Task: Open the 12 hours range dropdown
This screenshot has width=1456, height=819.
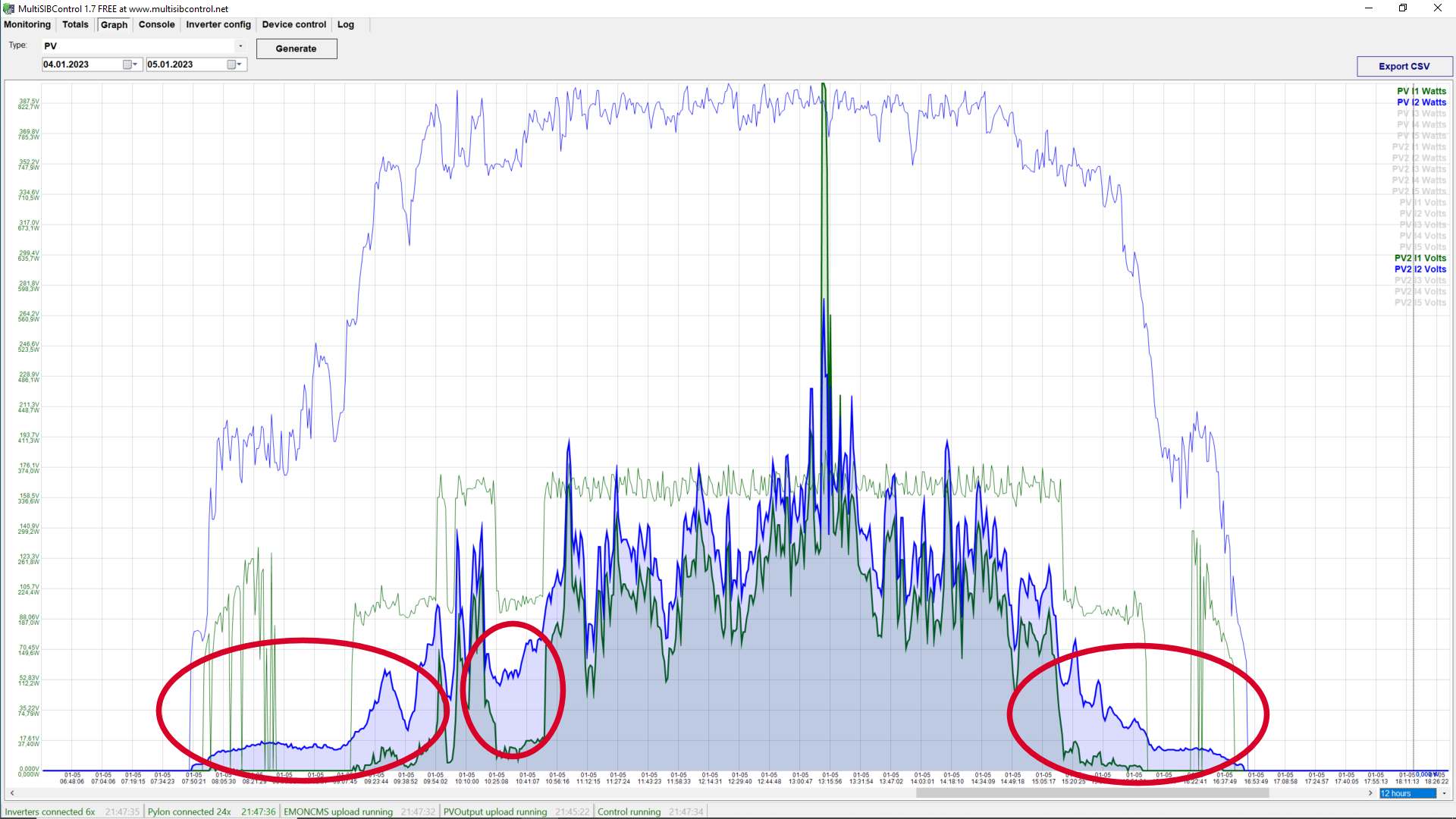Action: tap(1444, 793)
